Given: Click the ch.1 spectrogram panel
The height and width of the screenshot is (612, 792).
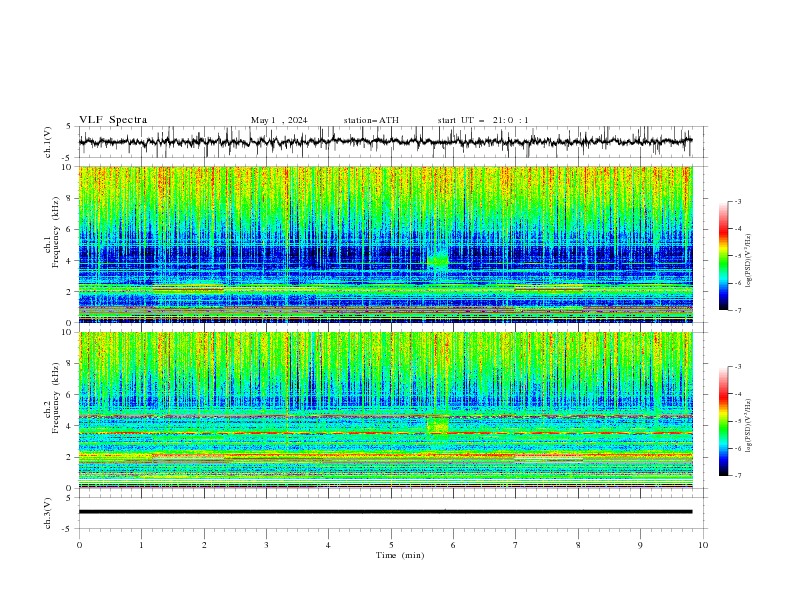Looking at the screenshot, I should 385,244.
